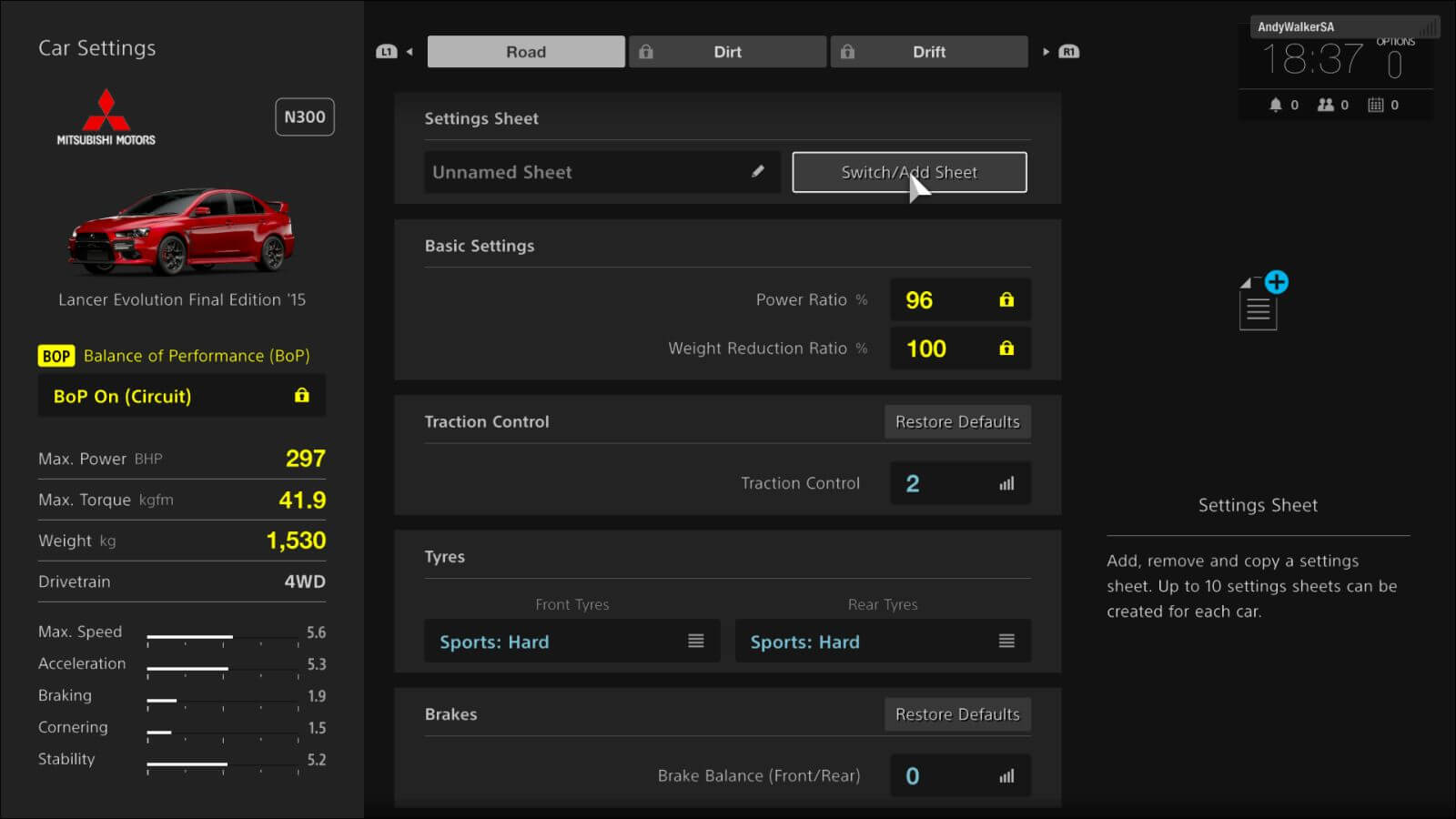Click the Cornering rating 1.5
This screenshot has height=819, width=1456.
pyautogui.click(x=316, y=728)
